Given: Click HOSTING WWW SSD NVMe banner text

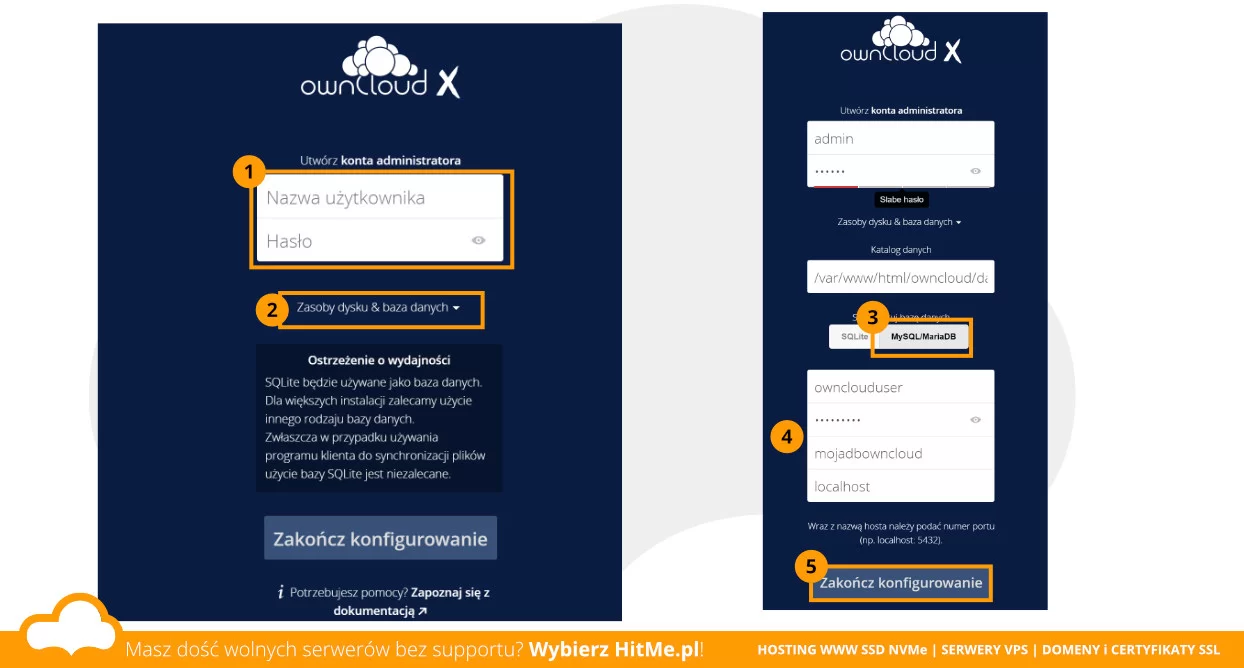Looking at the screenshot, I should (841, 650).
